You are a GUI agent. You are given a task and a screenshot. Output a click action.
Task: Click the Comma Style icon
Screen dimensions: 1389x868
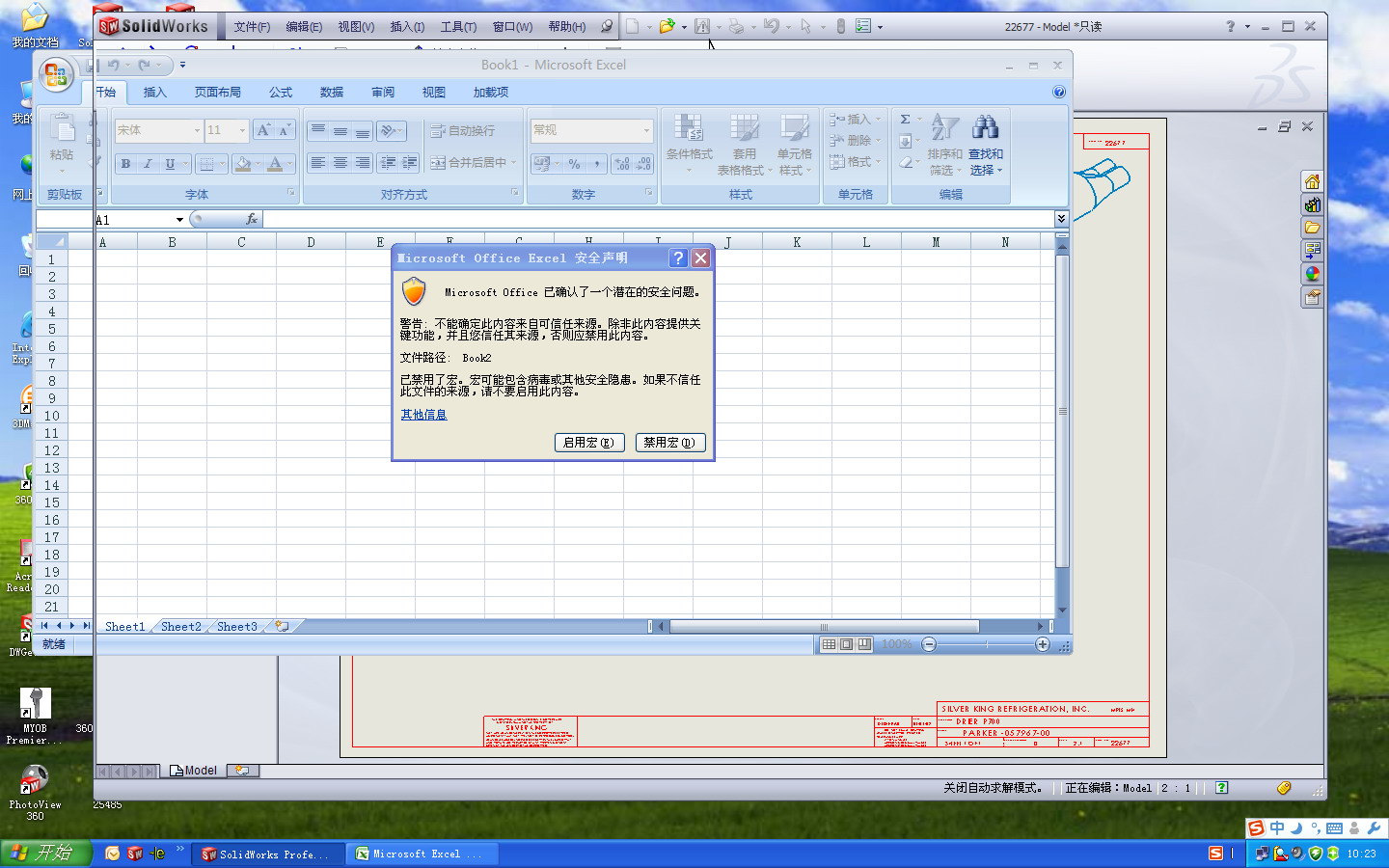(x=597, y=164)
